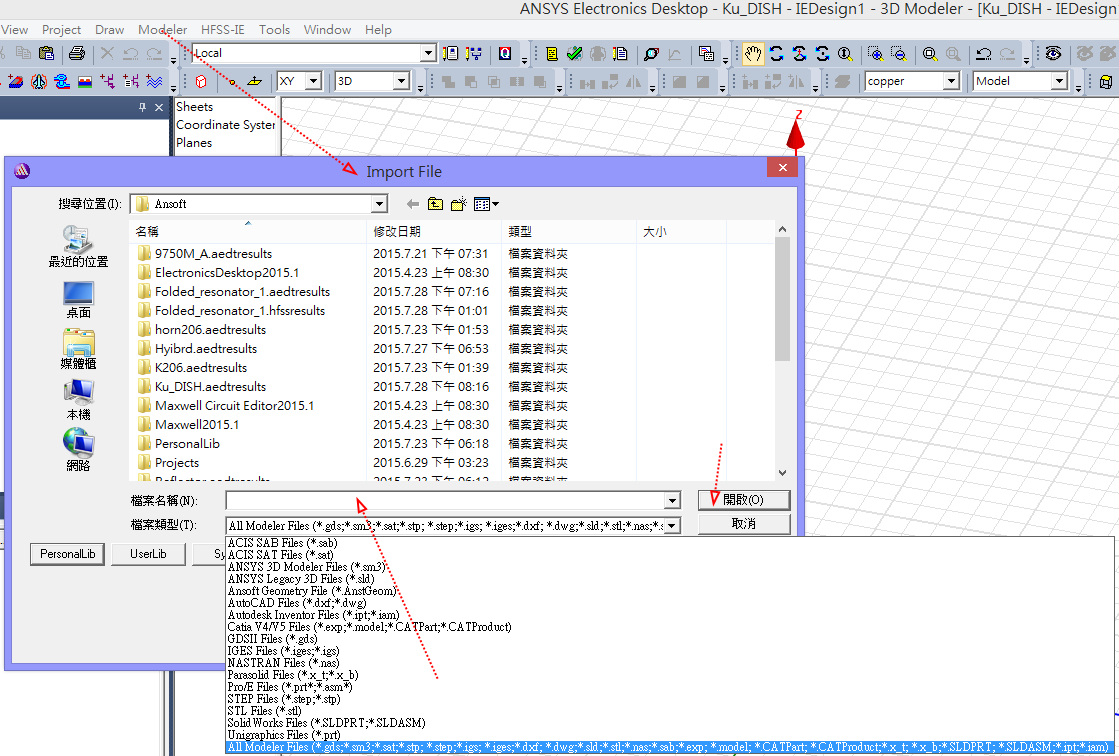Sort by modified date column header
The height and width of the screenshot is (756, 1119).
tap(435, 231)
